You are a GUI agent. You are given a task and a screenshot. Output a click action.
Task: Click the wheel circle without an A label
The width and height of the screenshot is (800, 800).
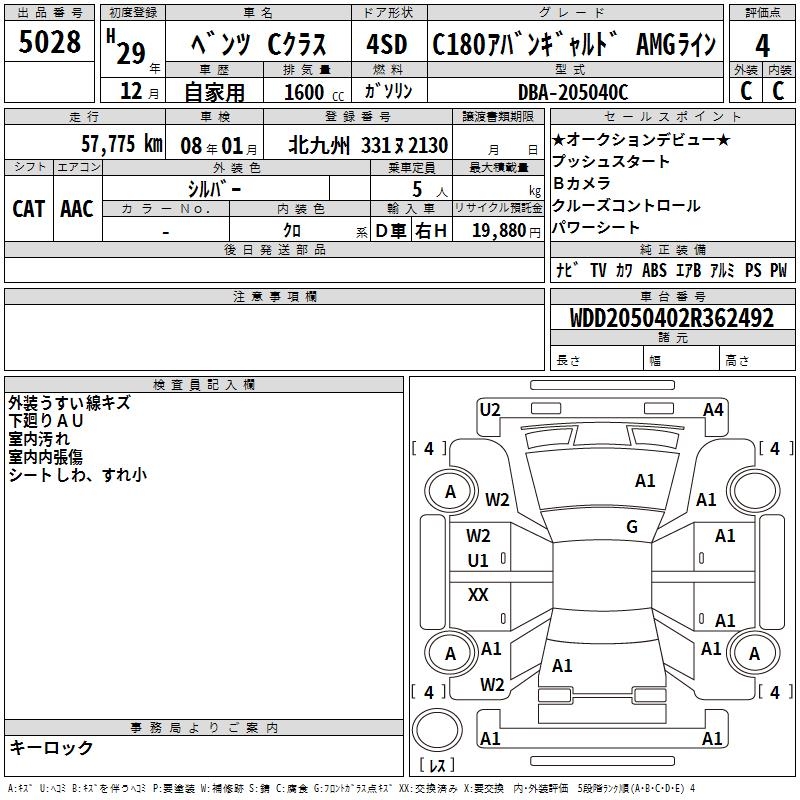pyautogui.click(x=752, y=491)
